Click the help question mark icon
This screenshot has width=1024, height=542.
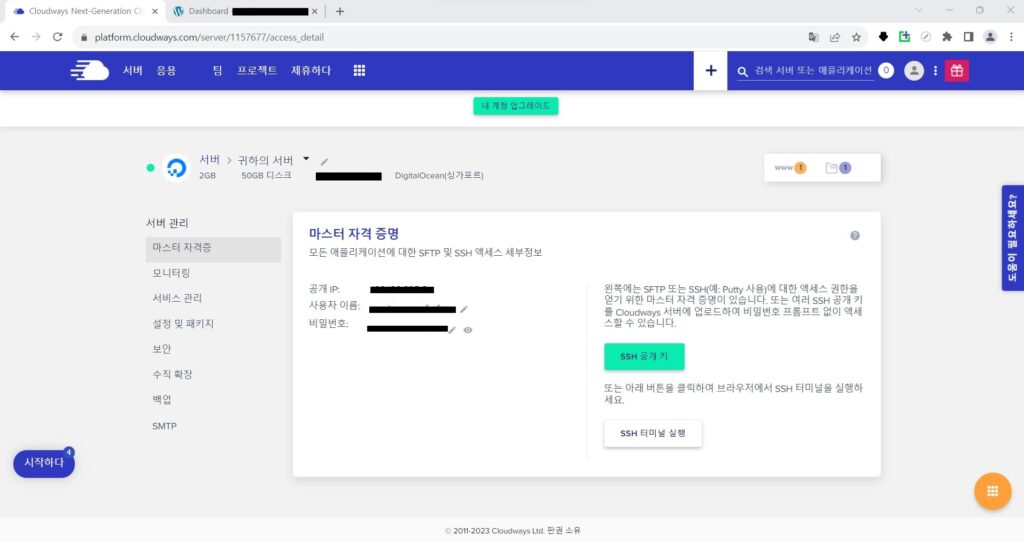[x=855, y=236]
